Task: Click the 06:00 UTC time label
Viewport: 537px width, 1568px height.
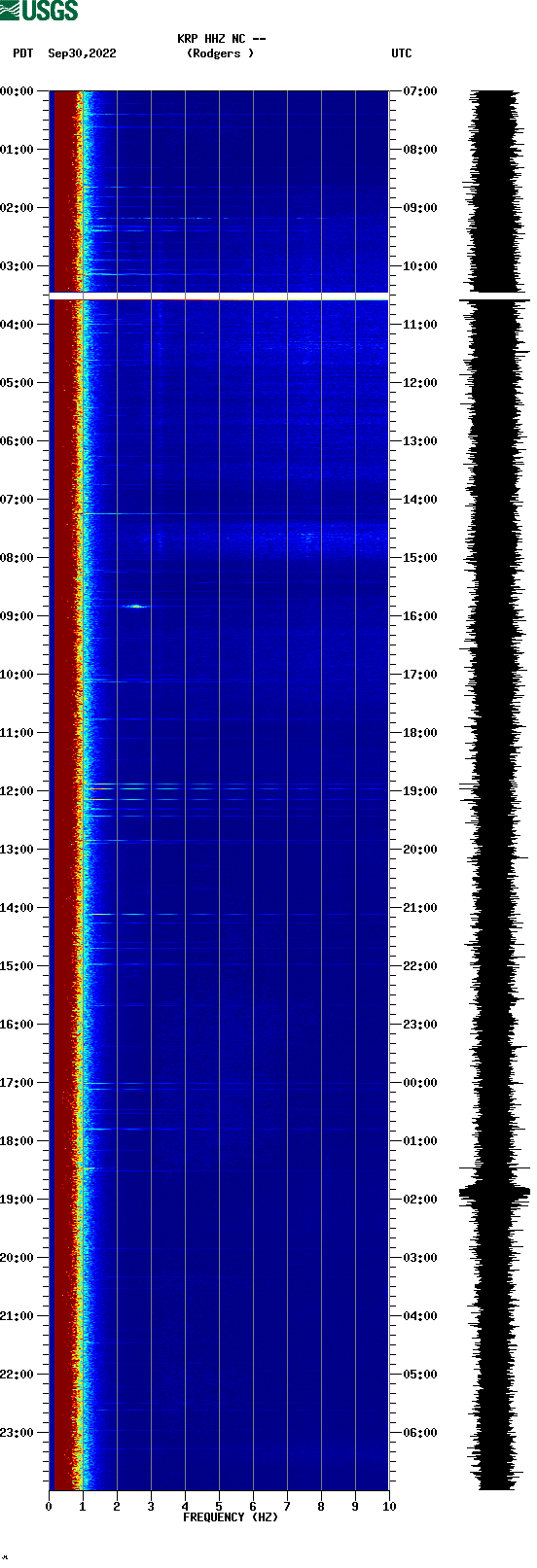Action: pos(420,1433)
